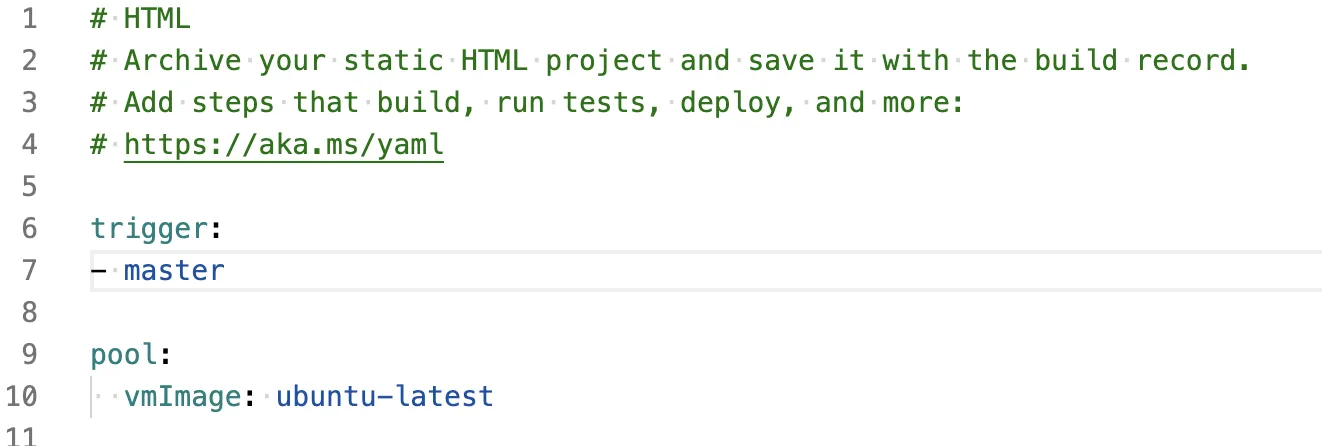Place cursor on the master branch value
Image resolution: width=1322 pixels, height=446 pixels.
pos(174,270)
